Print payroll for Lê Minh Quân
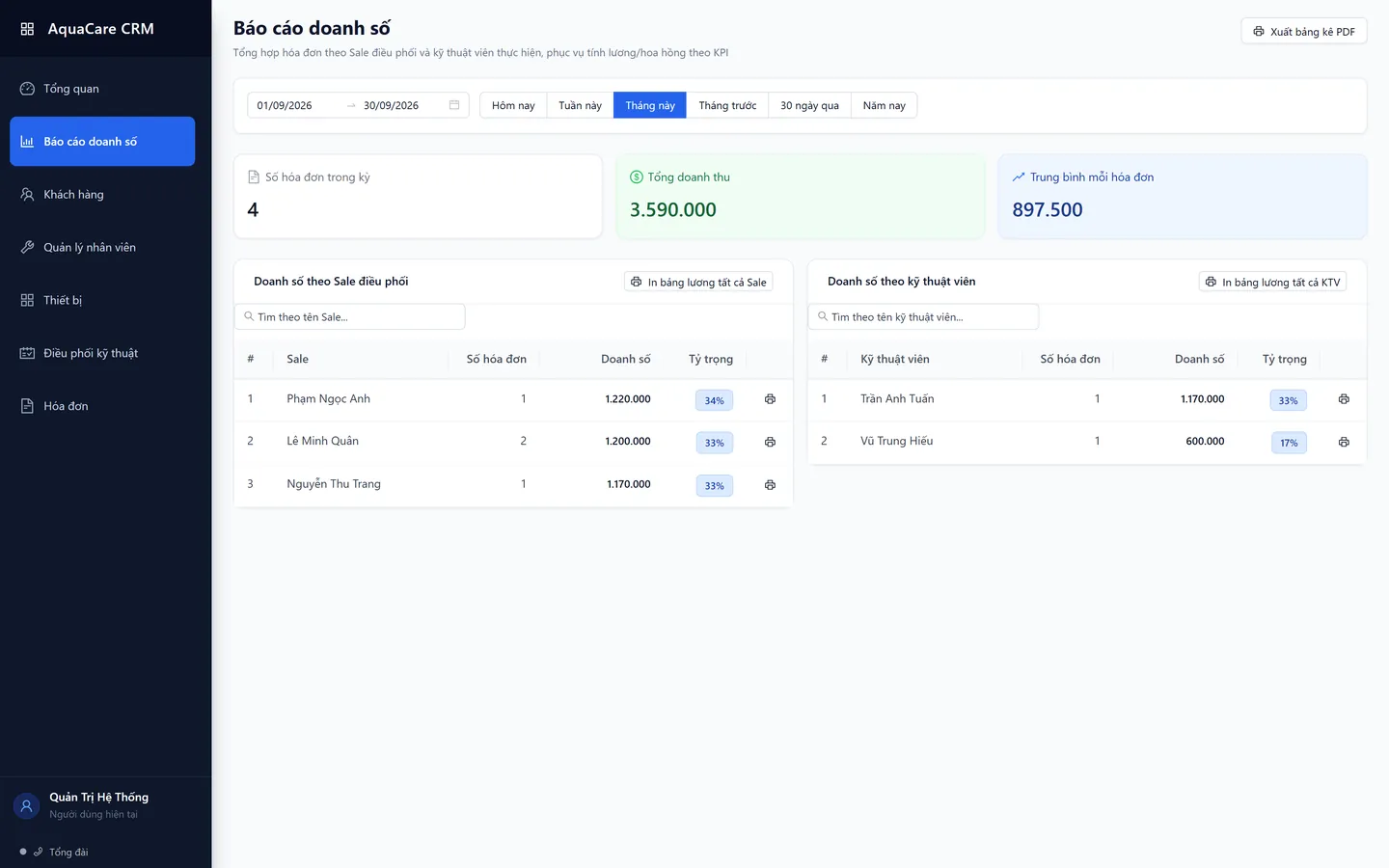 [x=770, y=442]
